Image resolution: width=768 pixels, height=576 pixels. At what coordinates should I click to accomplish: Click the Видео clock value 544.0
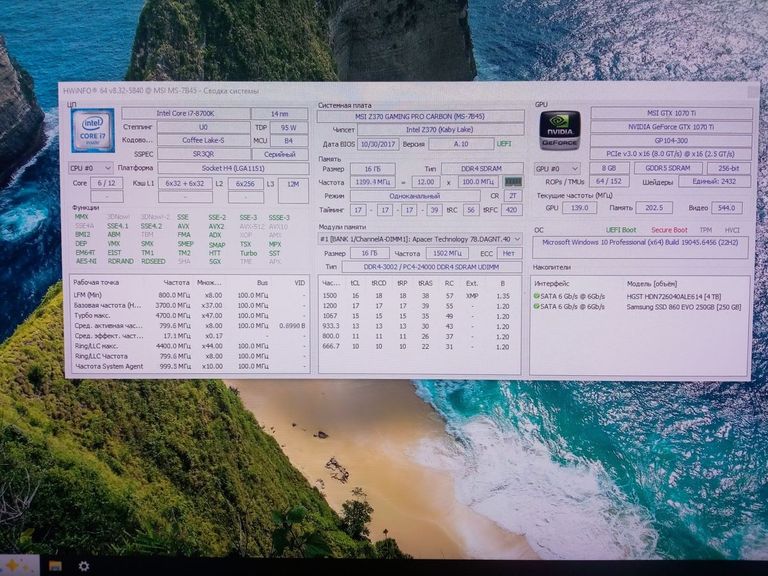(x=726, y=208)
